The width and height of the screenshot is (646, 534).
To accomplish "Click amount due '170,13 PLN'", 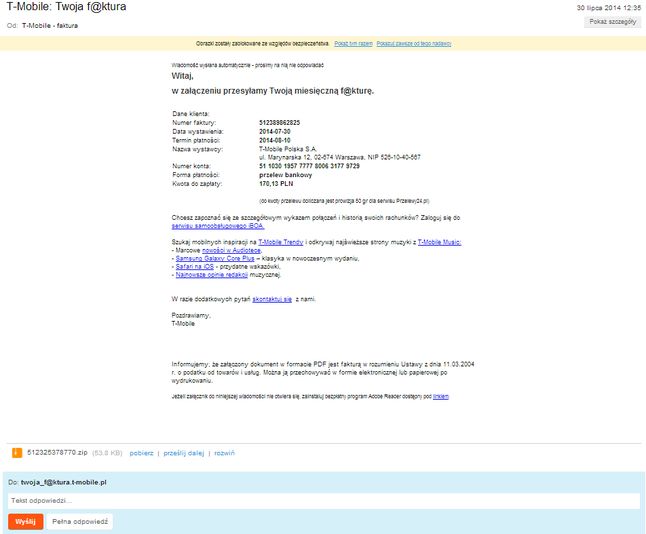I will (276, 184).
